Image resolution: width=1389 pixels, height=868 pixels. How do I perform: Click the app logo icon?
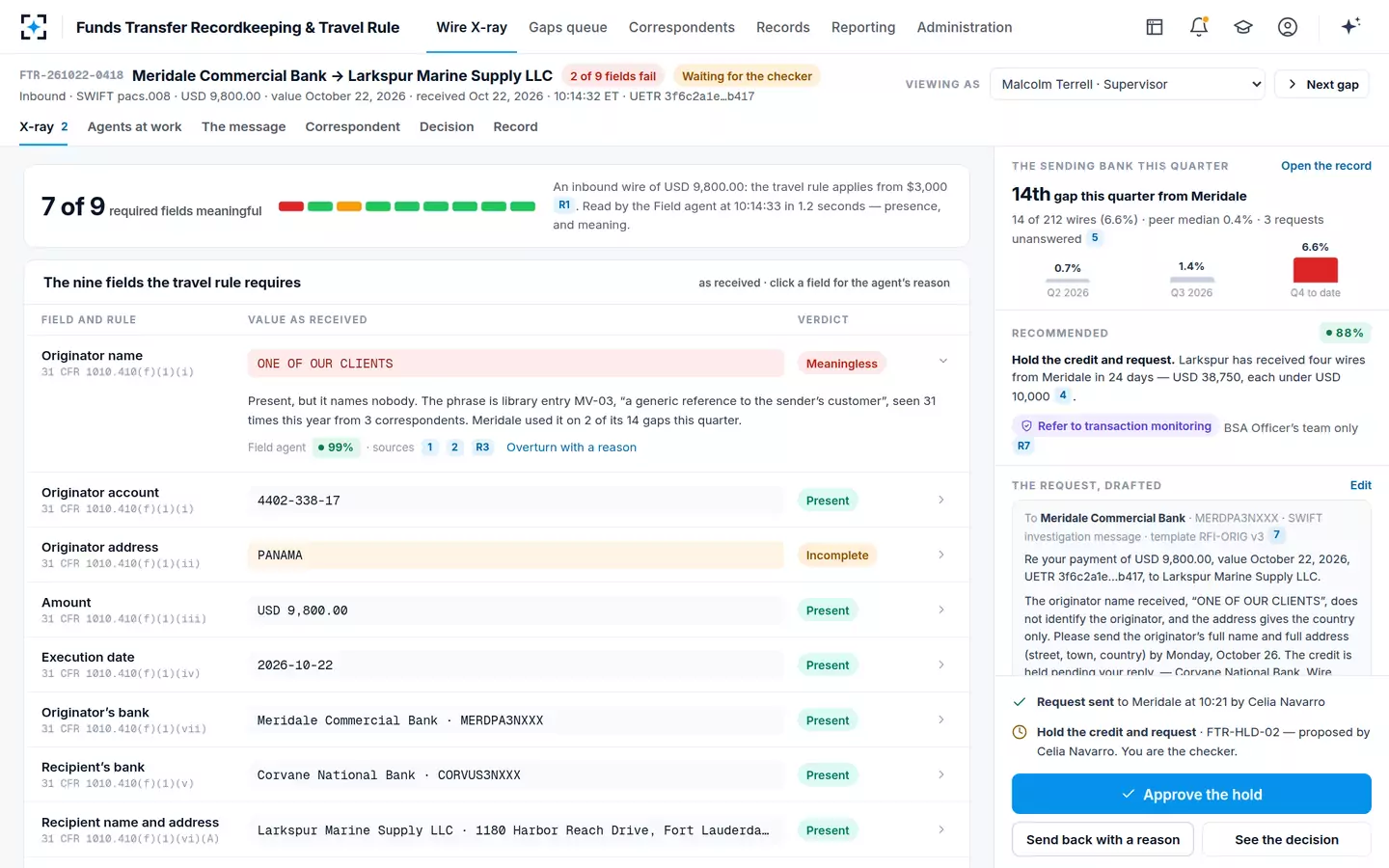point(34,27)
